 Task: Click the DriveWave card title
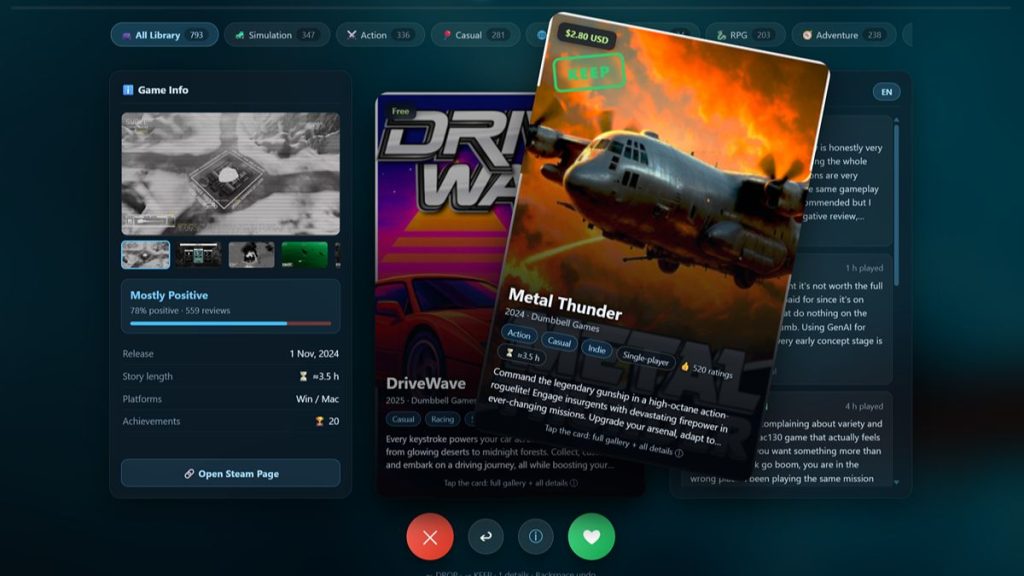tap(426, 383)
